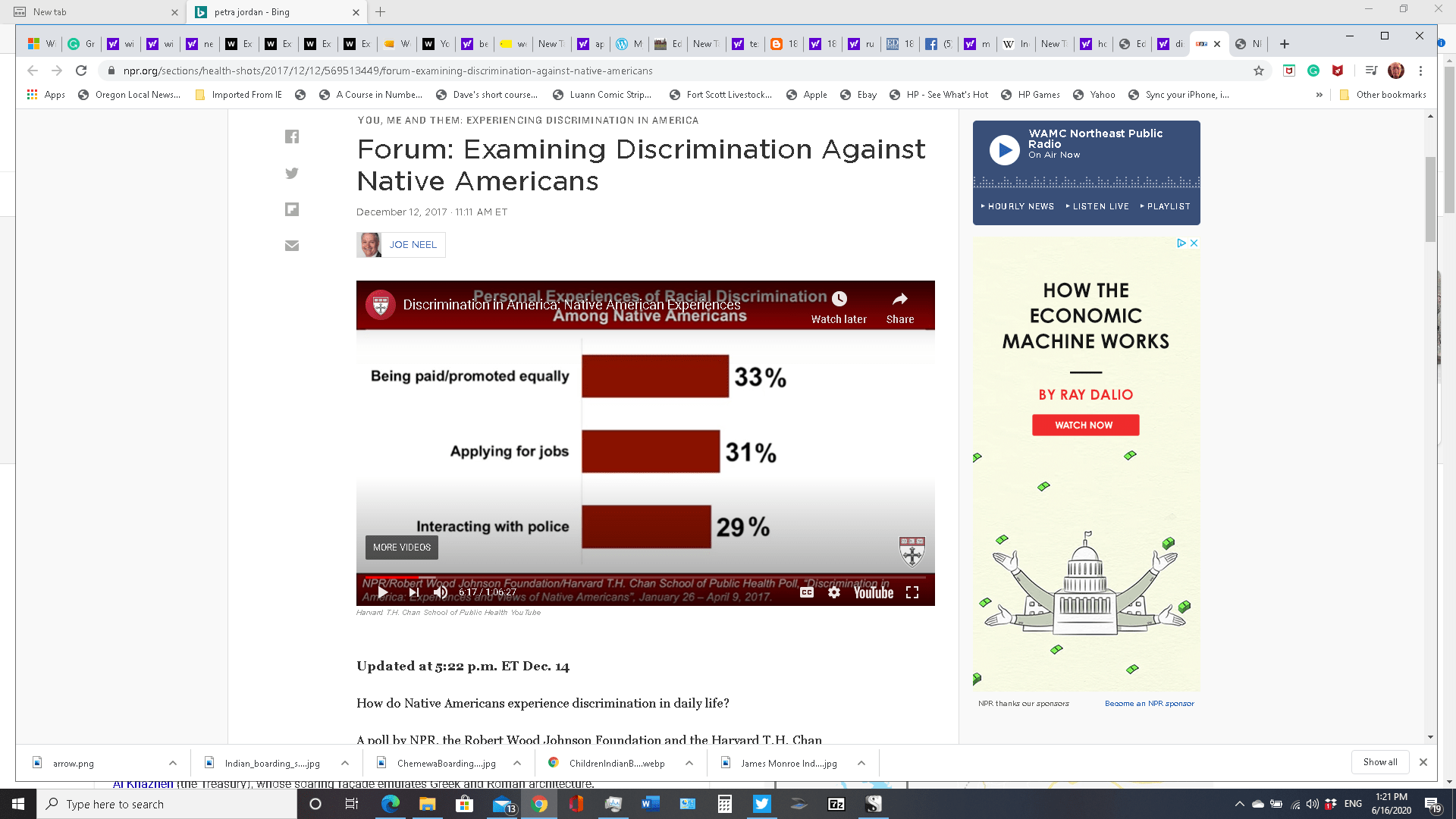Click the video Share arrow icon
The image size is (1456, 819).
coord(900,299)
